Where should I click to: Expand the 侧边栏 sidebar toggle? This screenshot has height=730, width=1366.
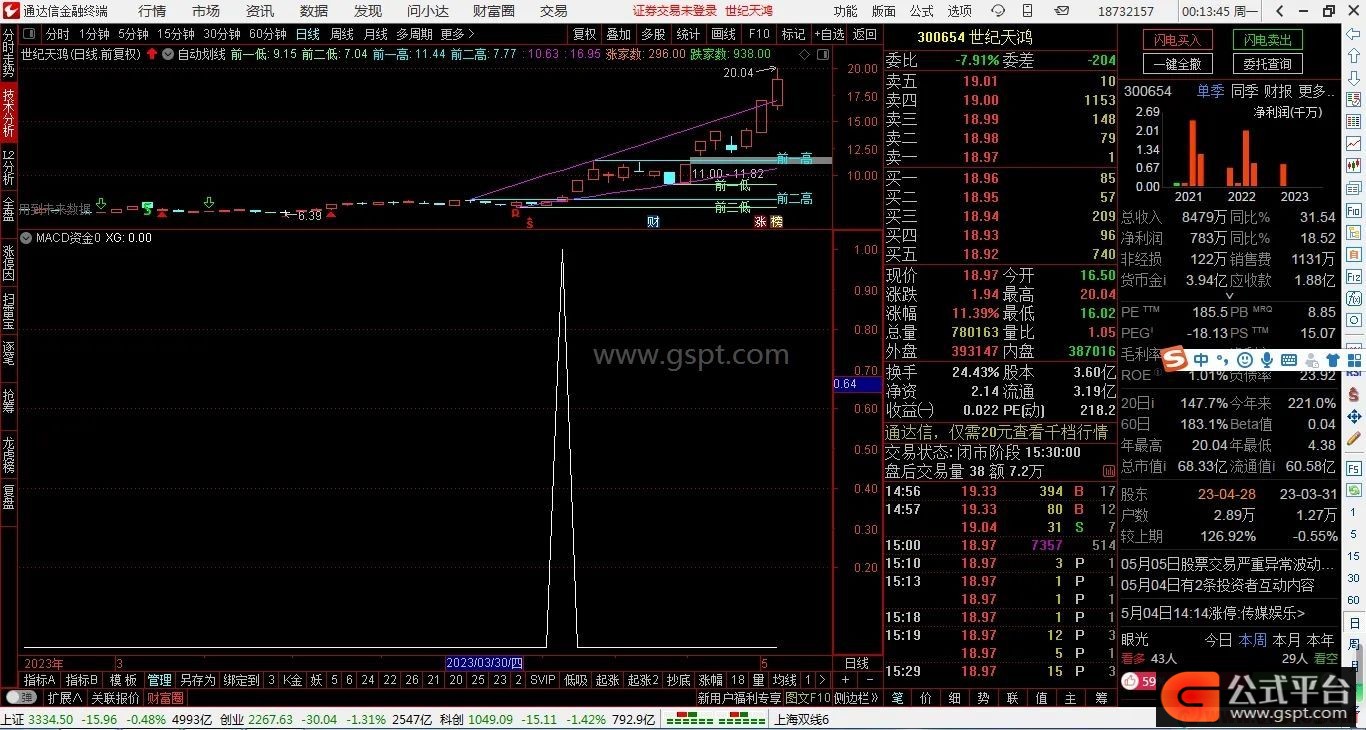(856, 697)
